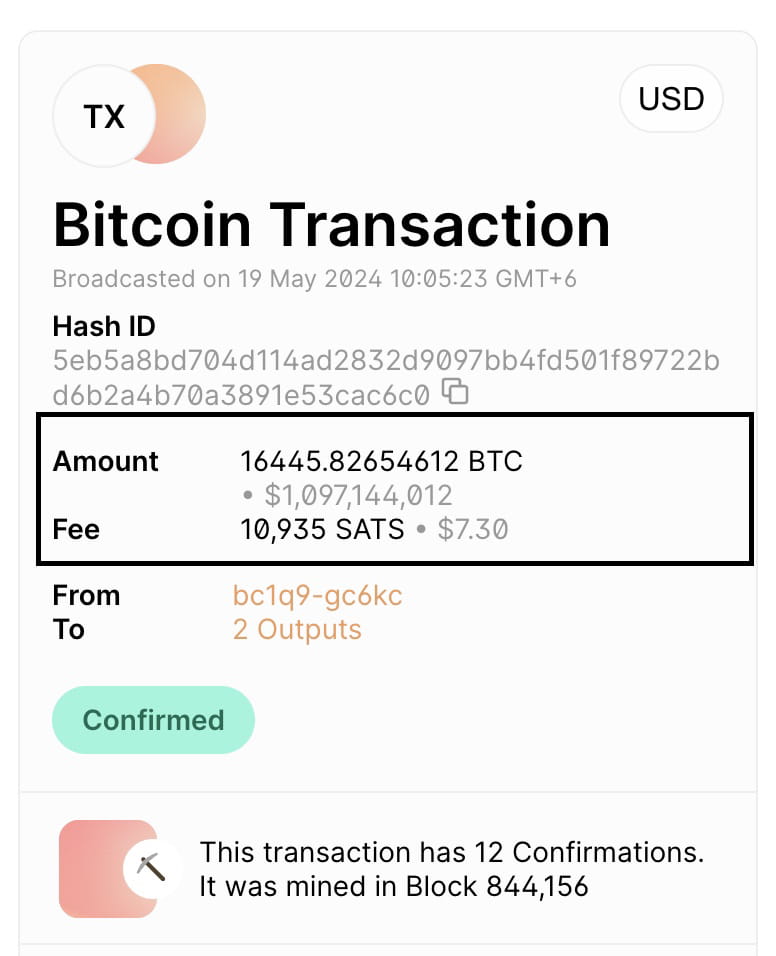This screenshot has height=956, width=776.
Task: Click the Amount label
Action: 105,462
